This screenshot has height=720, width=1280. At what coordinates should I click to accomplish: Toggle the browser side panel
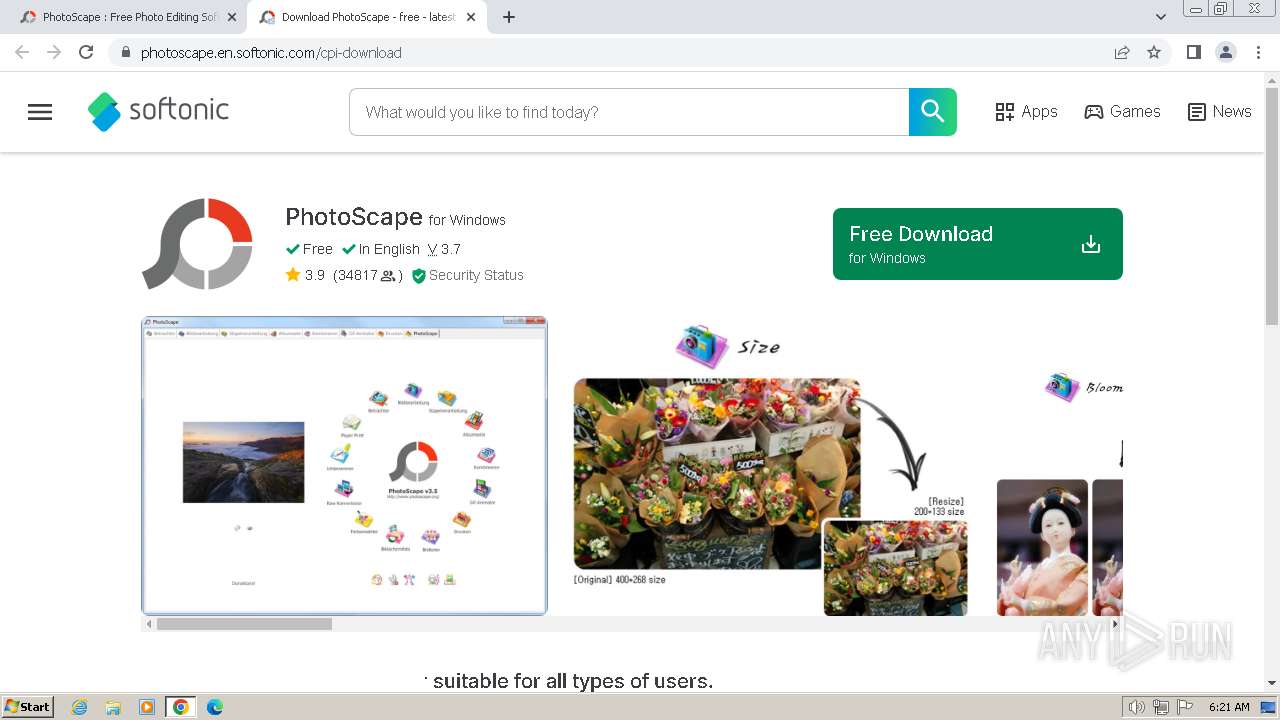pyautogui.click(x=1193, y=52)
